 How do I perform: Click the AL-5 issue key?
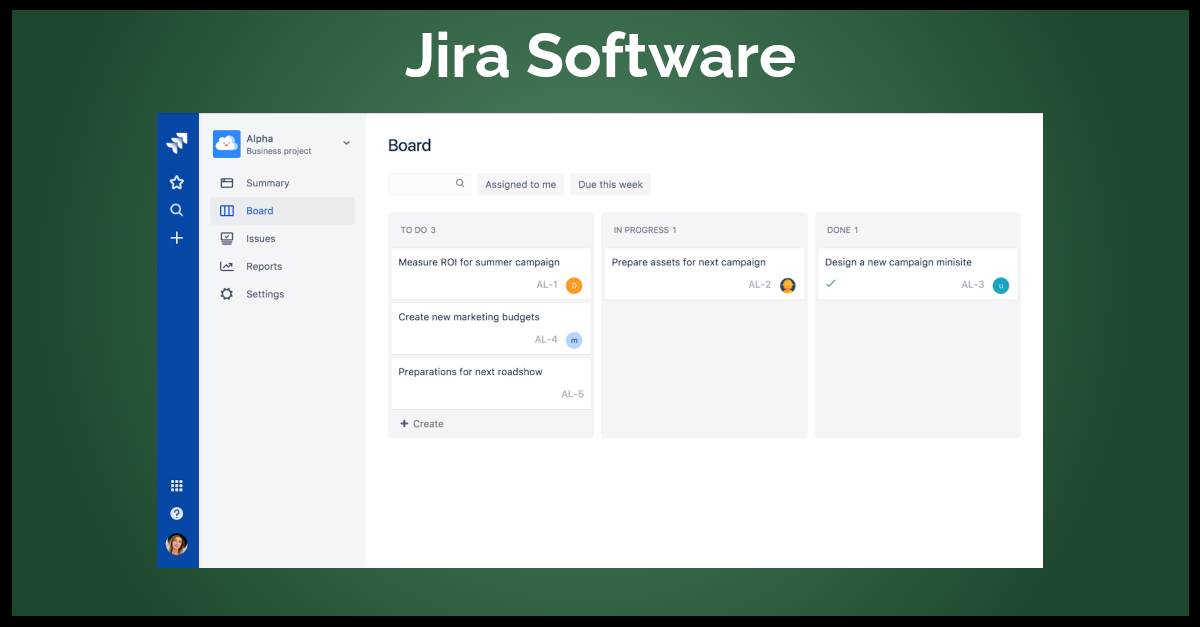572,394
